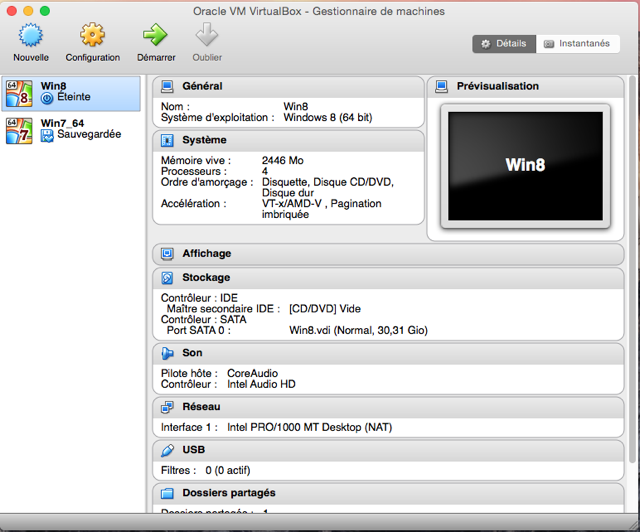Screen dimensions: 640x532
Task: Click 'Win8.vdi (Normal, 30,31 Gio)' entry
Action: point(358,330)
